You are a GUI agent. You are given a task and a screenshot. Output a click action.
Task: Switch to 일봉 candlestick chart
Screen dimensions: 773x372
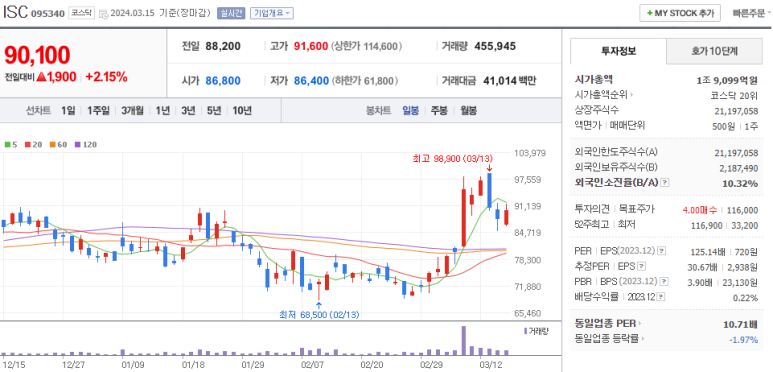pos(411,110)
